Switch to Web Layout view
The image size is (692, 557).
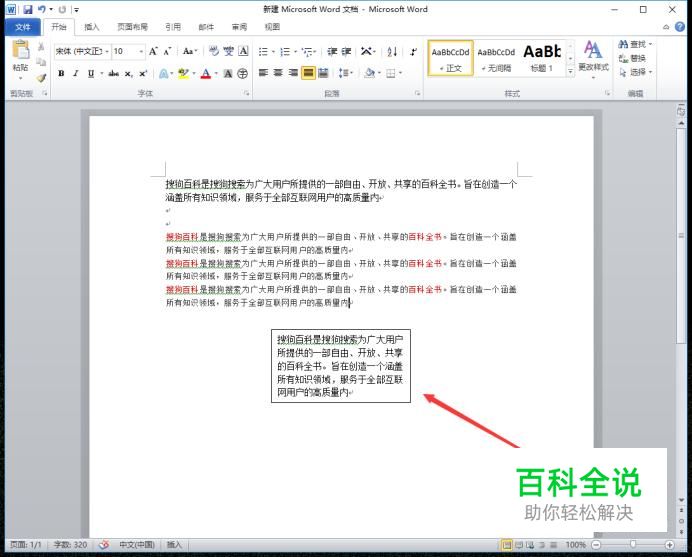click(x=530, y=545)
